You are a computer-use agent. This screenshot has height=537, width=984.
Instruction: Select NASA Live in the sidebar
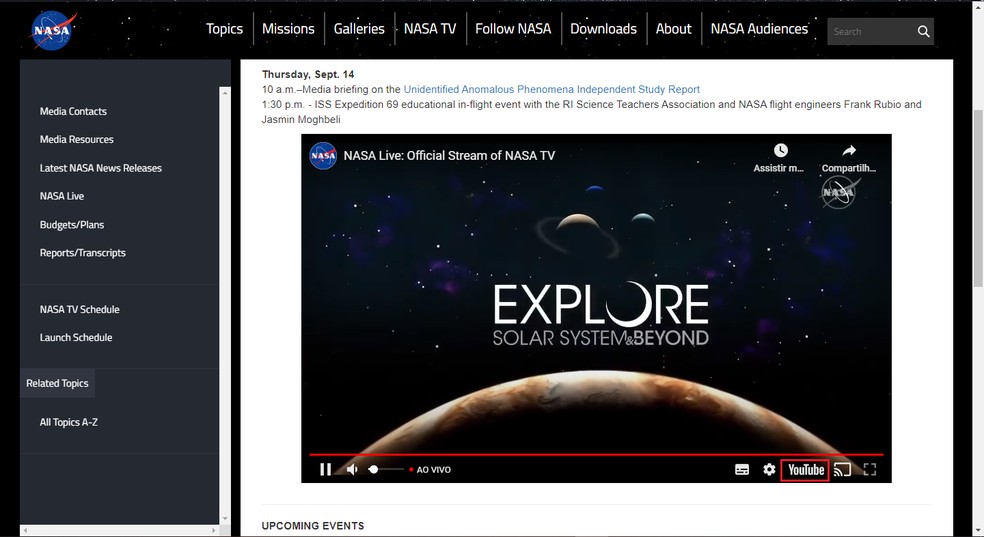click(62, 196)
